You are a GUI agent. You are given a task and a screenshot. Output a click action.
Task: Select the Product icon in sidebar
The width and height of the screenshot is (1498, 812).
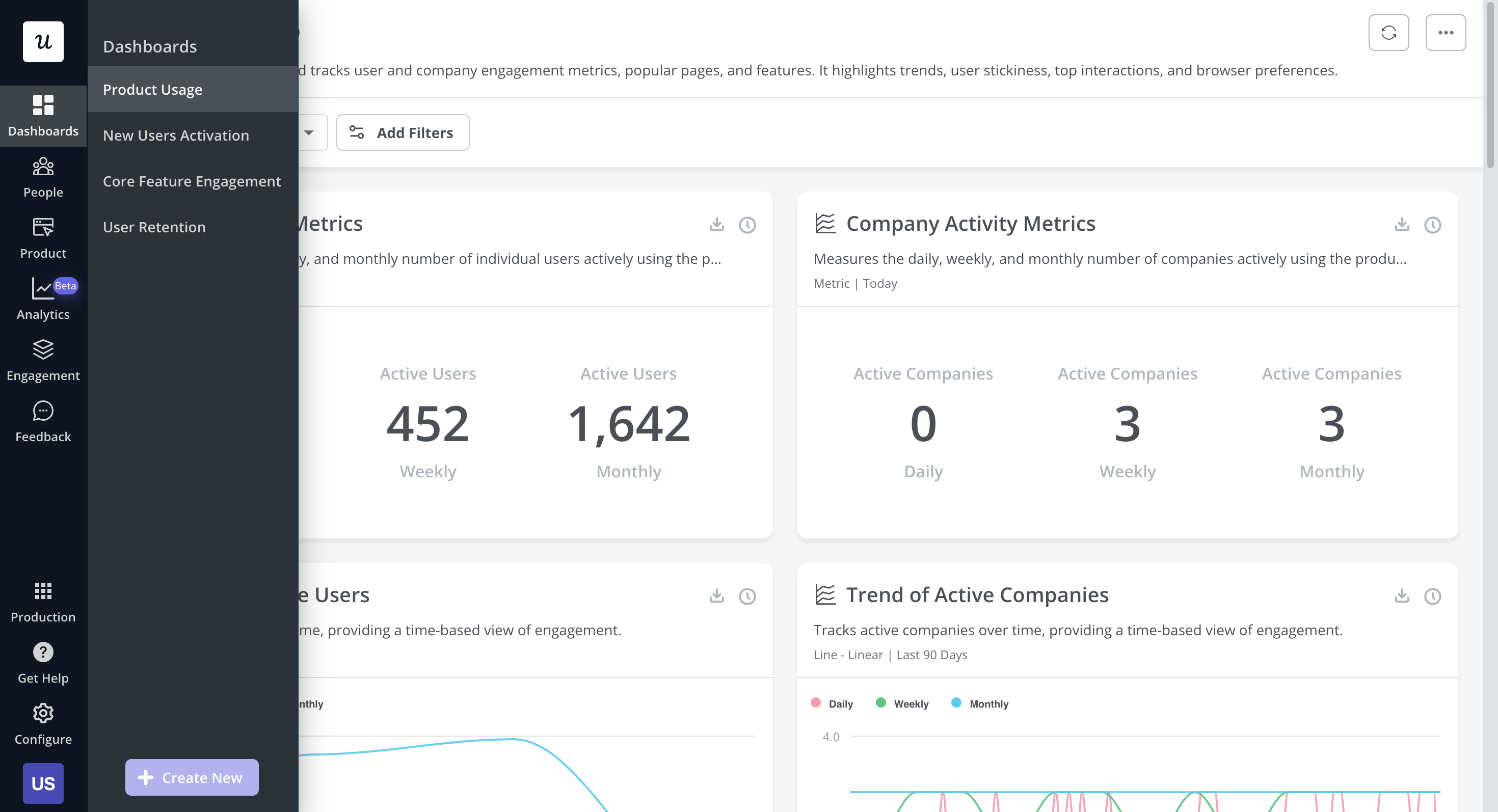43,237
